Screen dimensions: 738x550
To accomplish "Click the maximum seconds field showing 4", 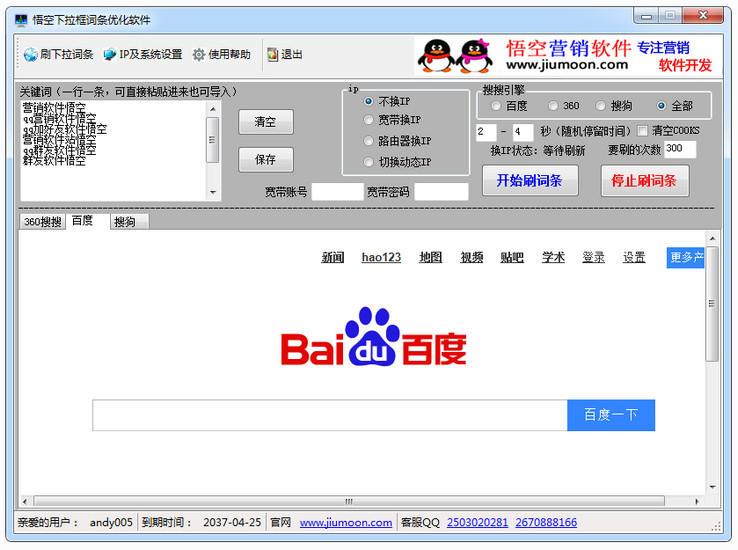I will [x=523, y=132].
